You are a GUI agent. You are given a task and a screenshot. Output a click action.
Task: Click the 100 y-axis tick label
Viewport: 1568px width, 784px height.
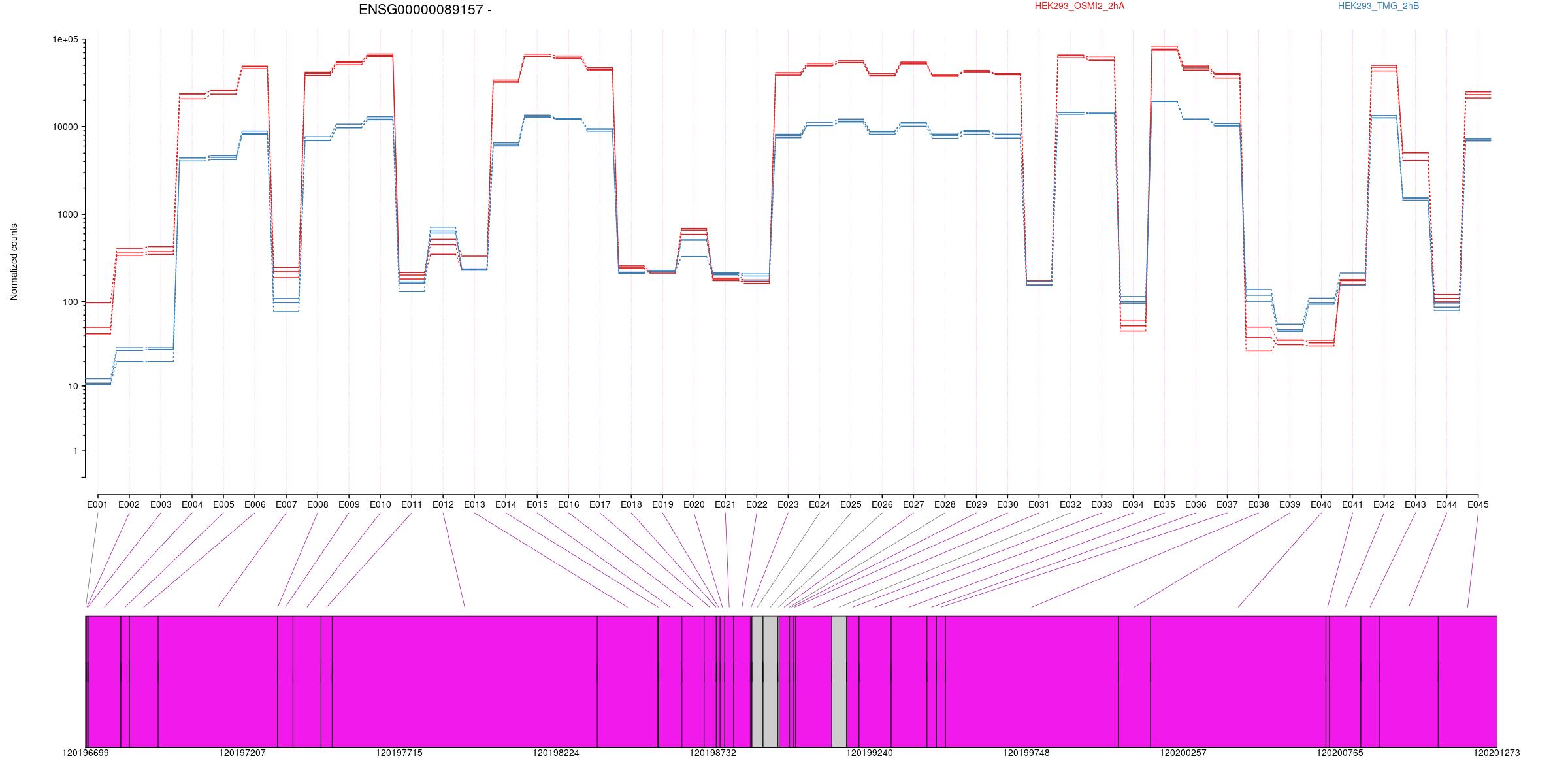pos(71,302)
